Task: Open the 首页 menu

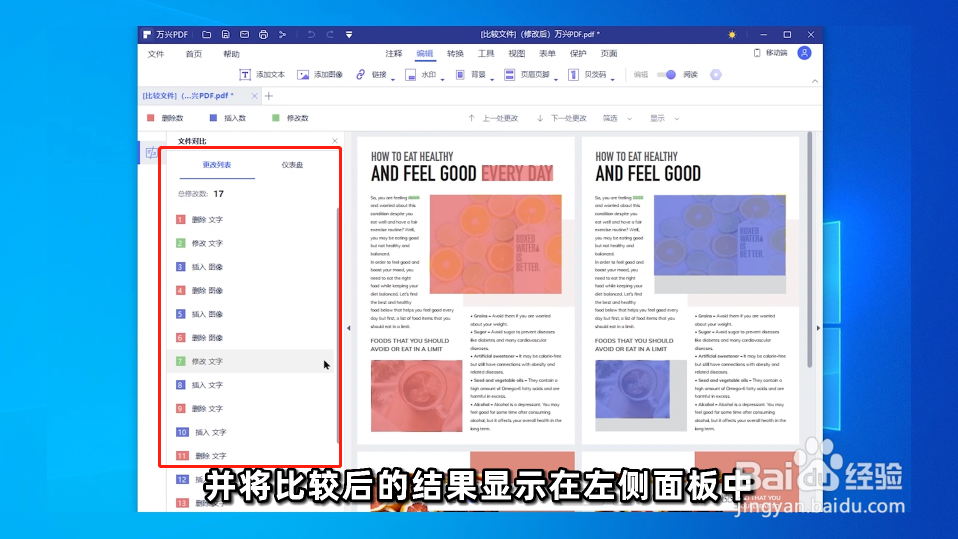Action: [x=194, y=54]
